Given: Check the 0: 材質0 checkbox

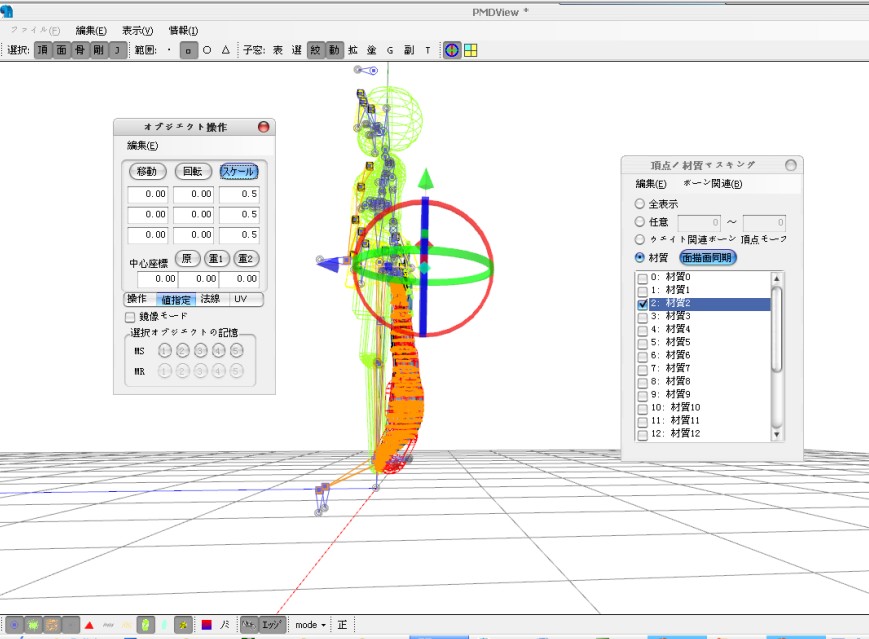Looking at the screenshot, I should pos(643,278).
